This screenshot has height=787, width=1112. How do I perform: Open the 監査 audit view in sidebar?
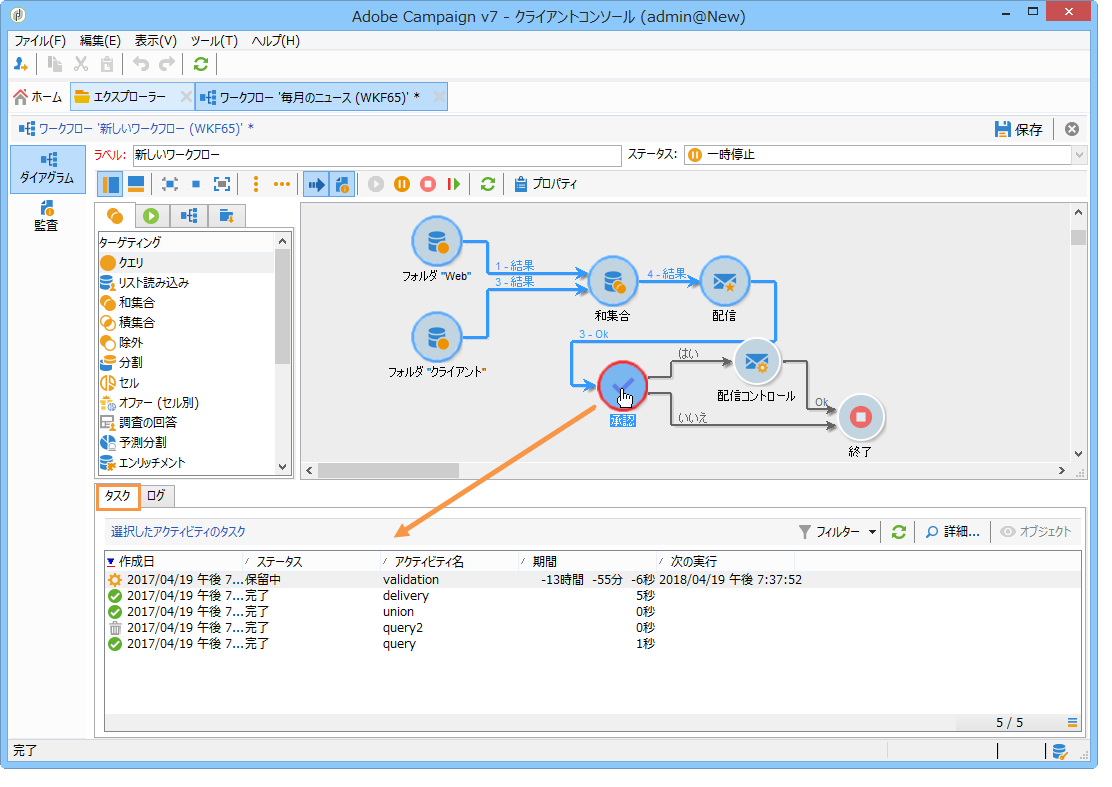tap(46, 215)
